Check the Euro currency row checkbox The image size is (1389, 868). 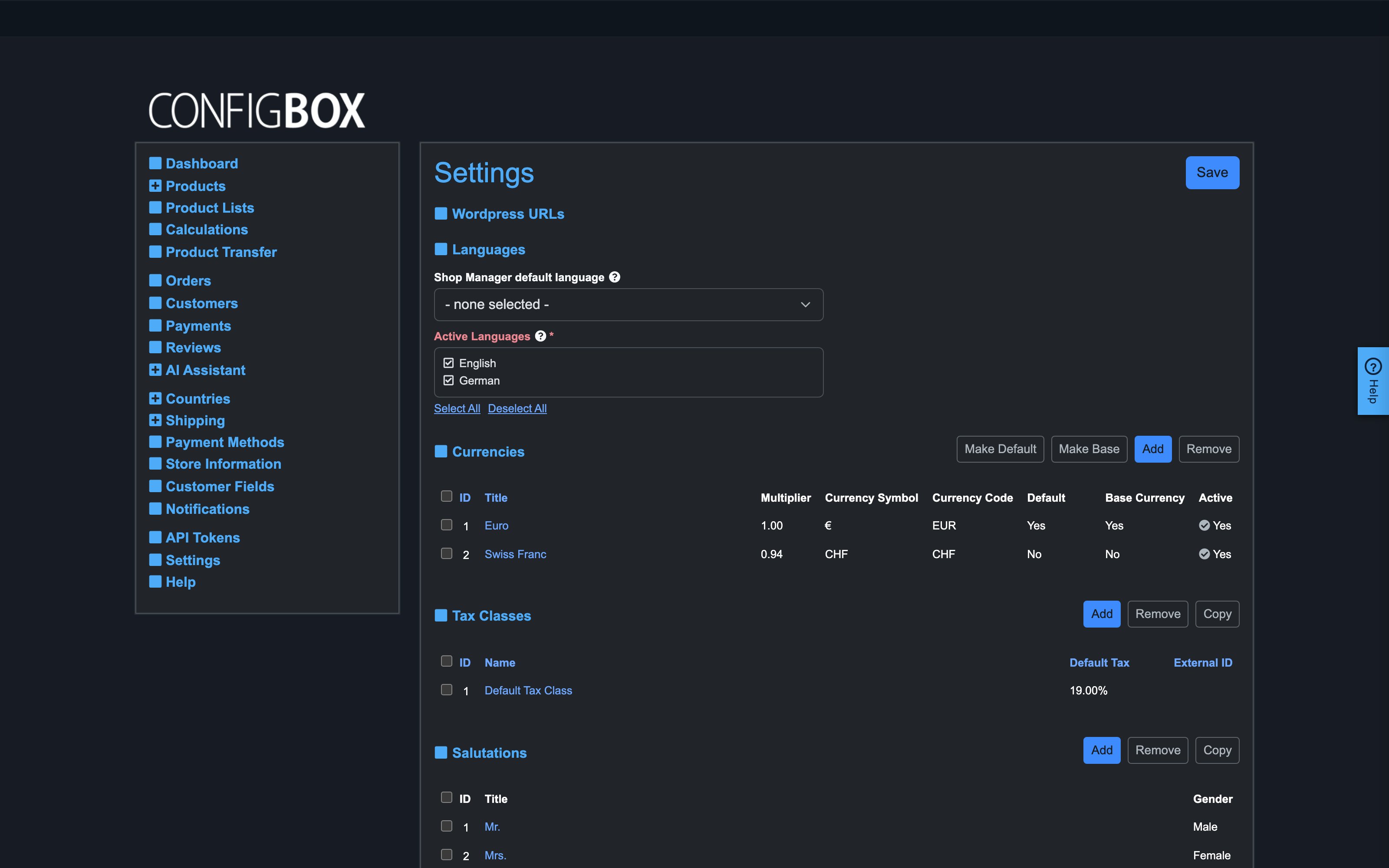(447, 525)
